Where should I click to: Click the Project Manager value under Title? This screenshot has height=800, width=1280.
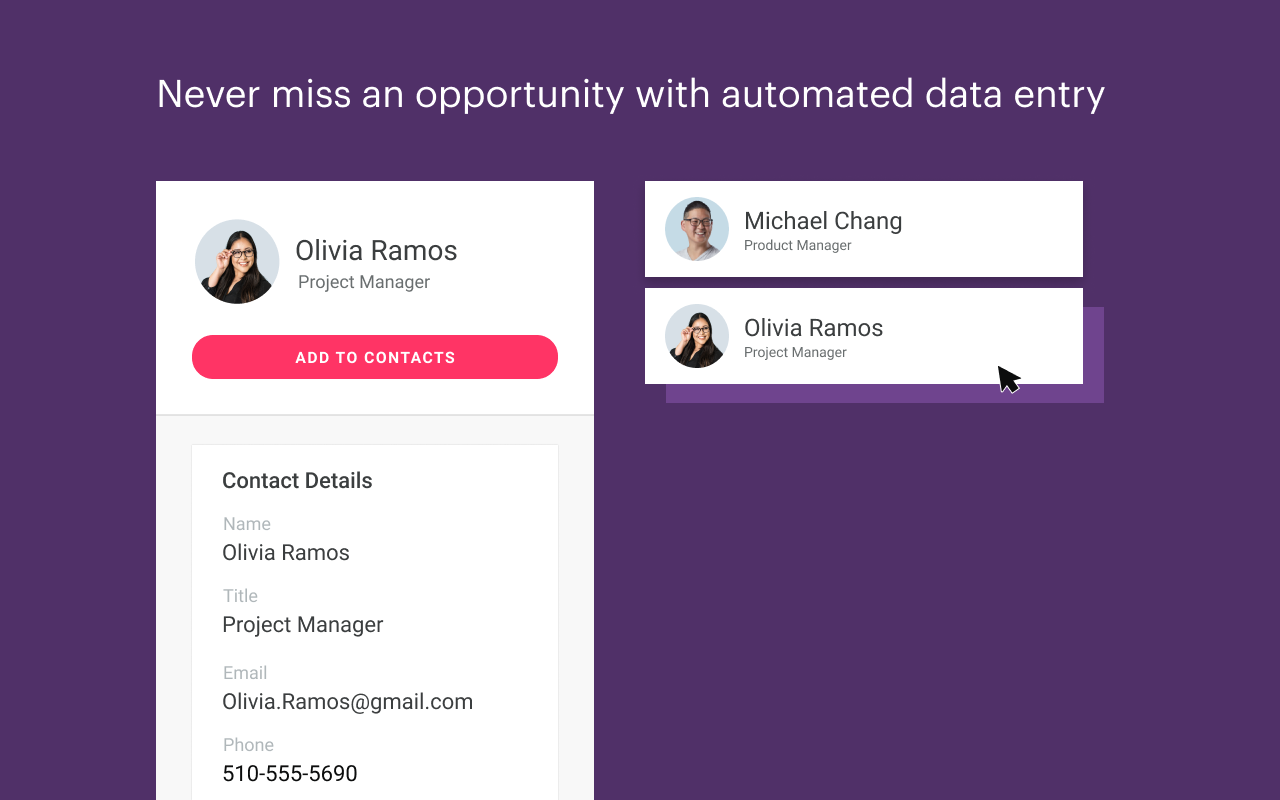[302, 625]
